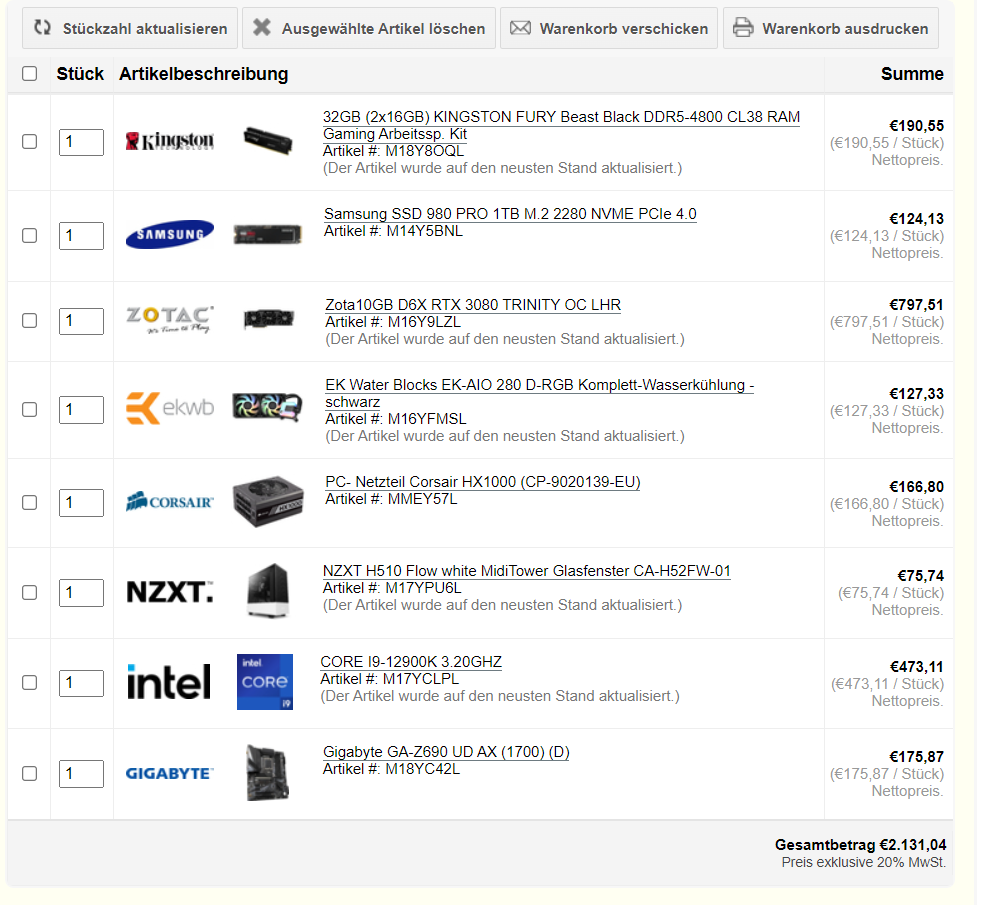The height and width of the screenshot is (905, 993).
Task: Open the NZXT H510 Flow white MidiTower link
Action: 526,571
